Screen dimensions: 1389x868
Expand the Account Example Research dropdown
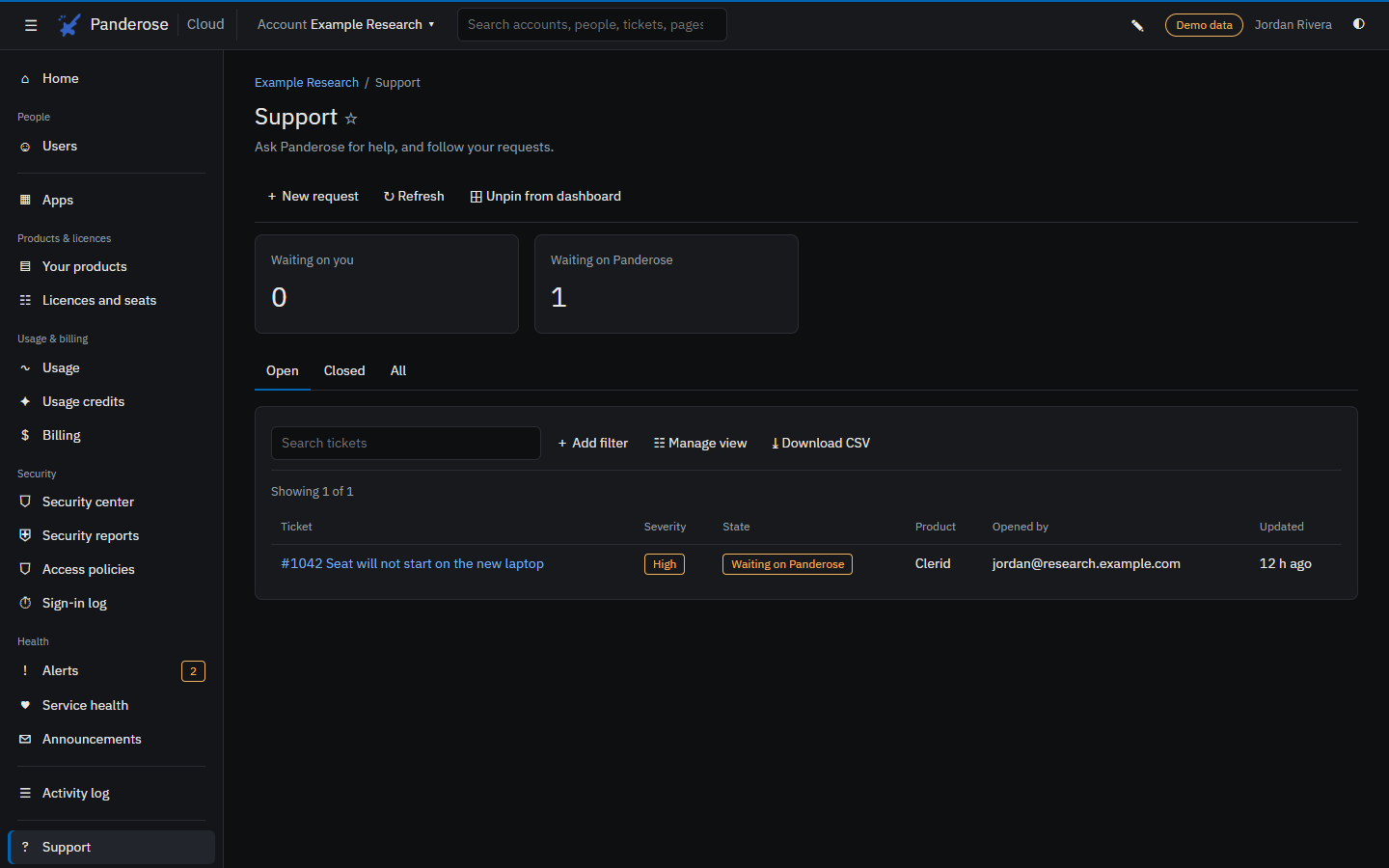coord(345,25)
